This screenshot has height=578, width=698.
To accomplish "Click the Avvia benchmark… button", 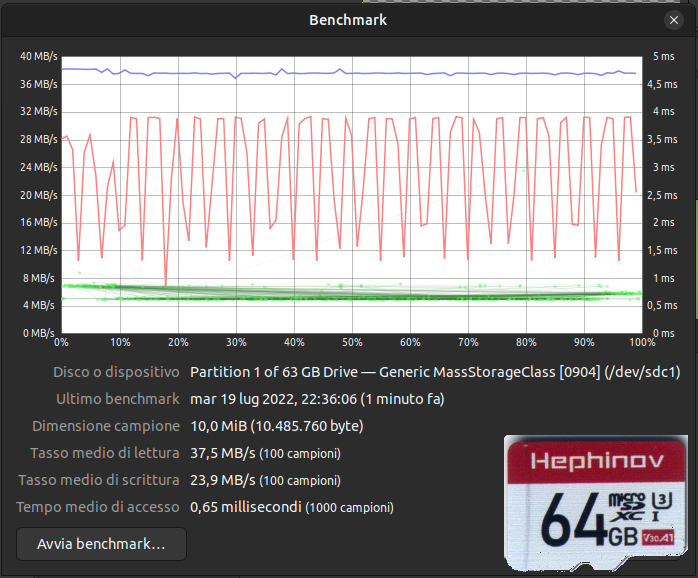I will [101, 544].
